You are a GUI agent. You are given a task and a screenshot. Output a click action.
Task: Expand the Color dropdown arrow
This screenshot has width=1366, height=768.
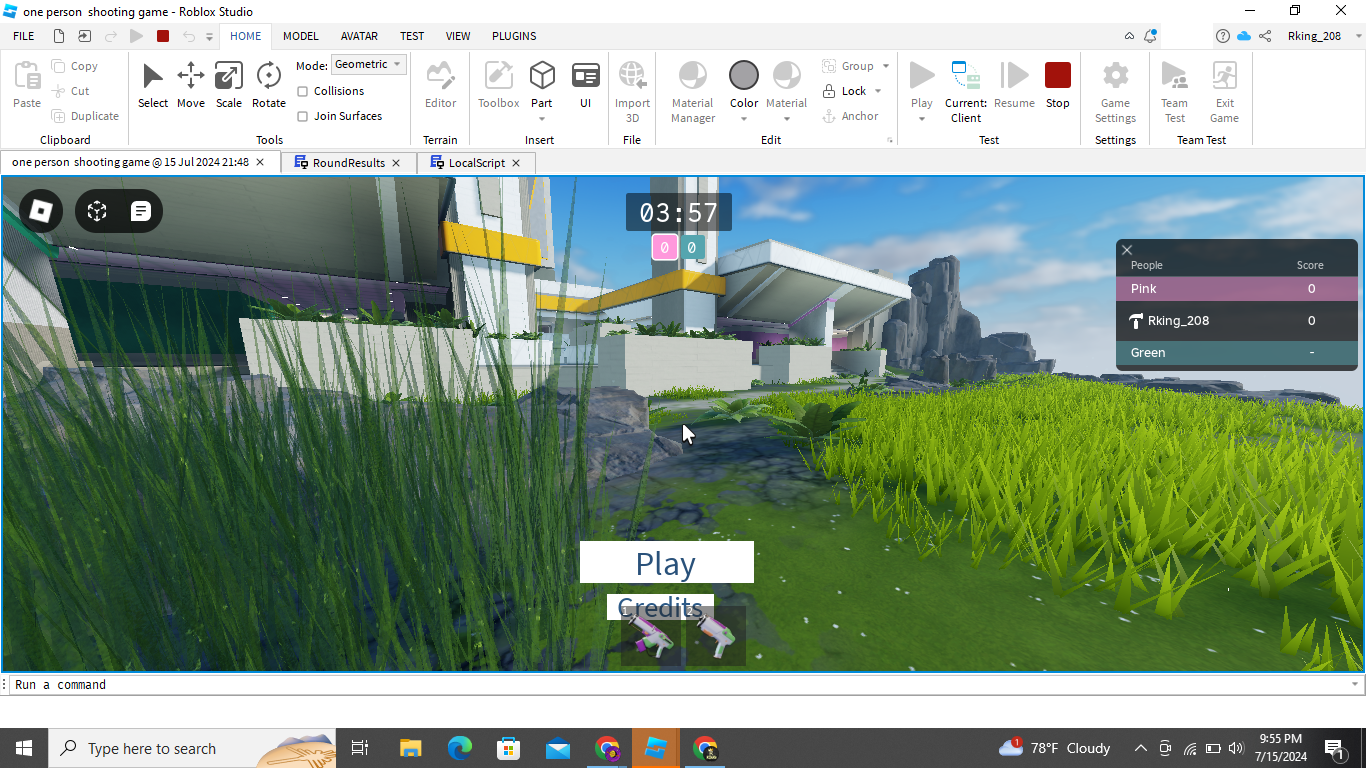[x=744, y=119]
